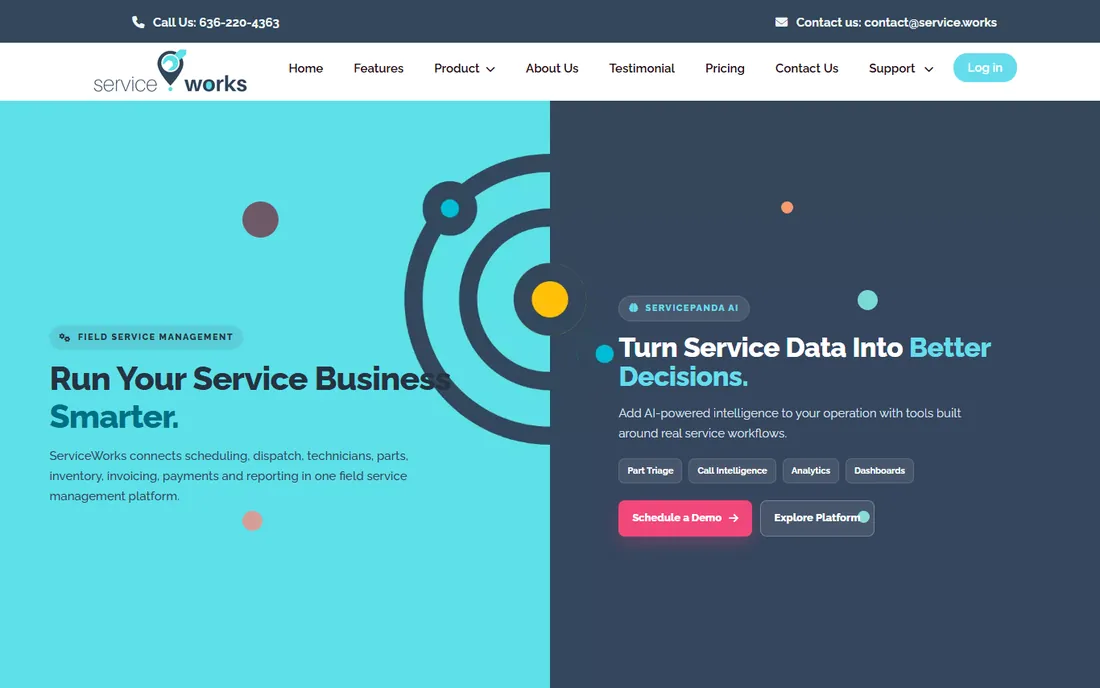Open the Pricing page
The width and height of the screenshot is (1100, 688).
(x=725, y=68)
